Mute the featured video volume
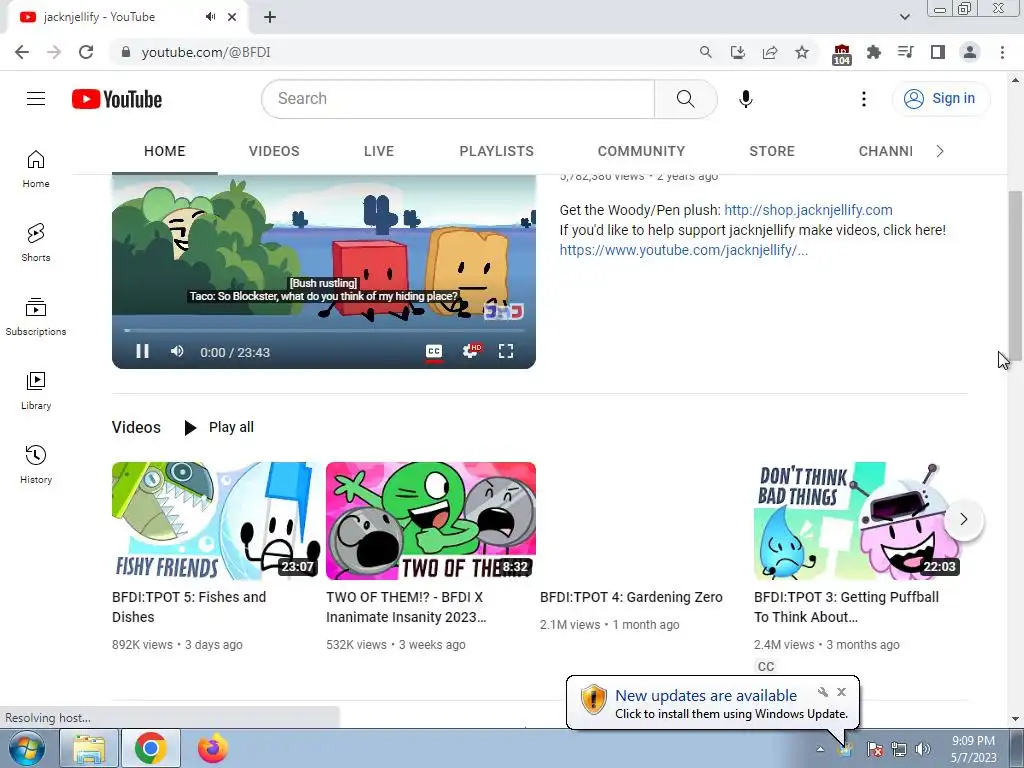 [177, 351]
